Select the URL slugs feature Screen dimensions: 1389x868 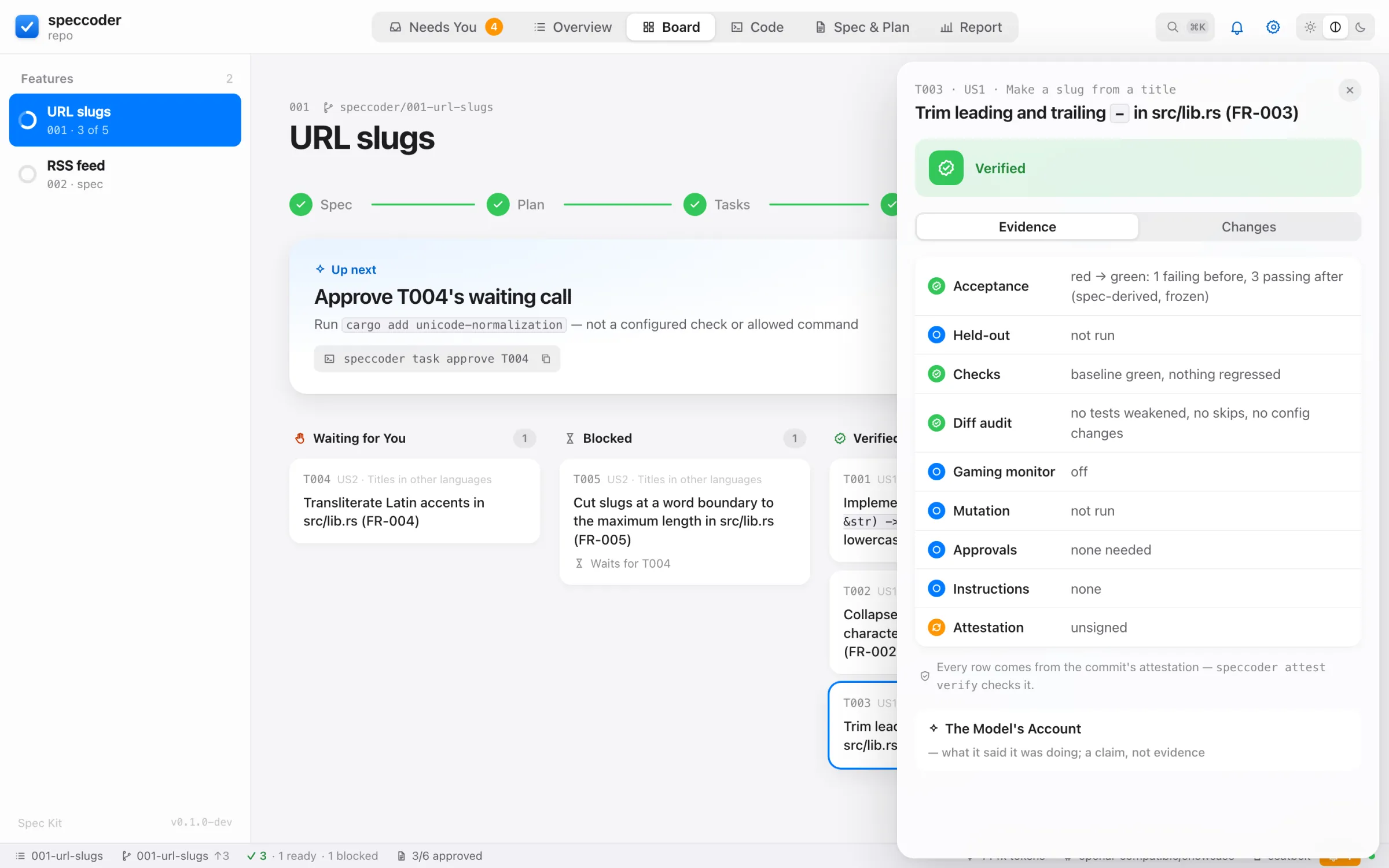pos(125,120)
